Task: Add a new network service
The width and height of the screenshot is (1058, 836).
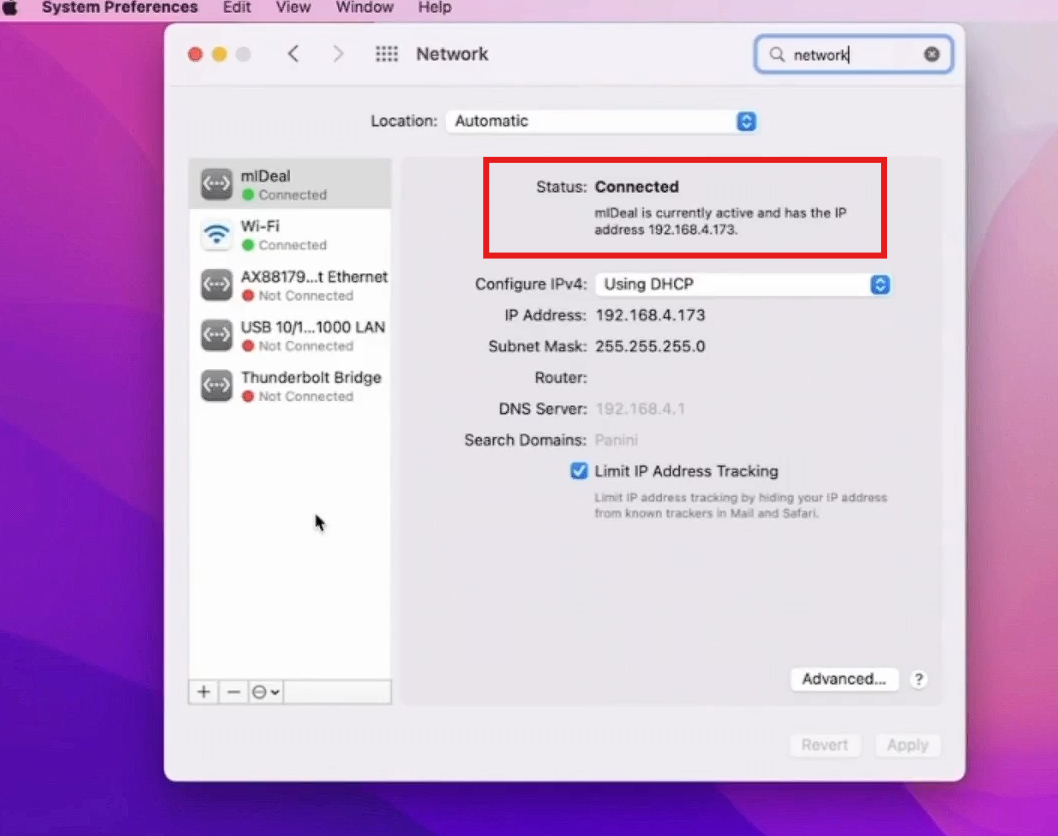Action: click(204, 692)
